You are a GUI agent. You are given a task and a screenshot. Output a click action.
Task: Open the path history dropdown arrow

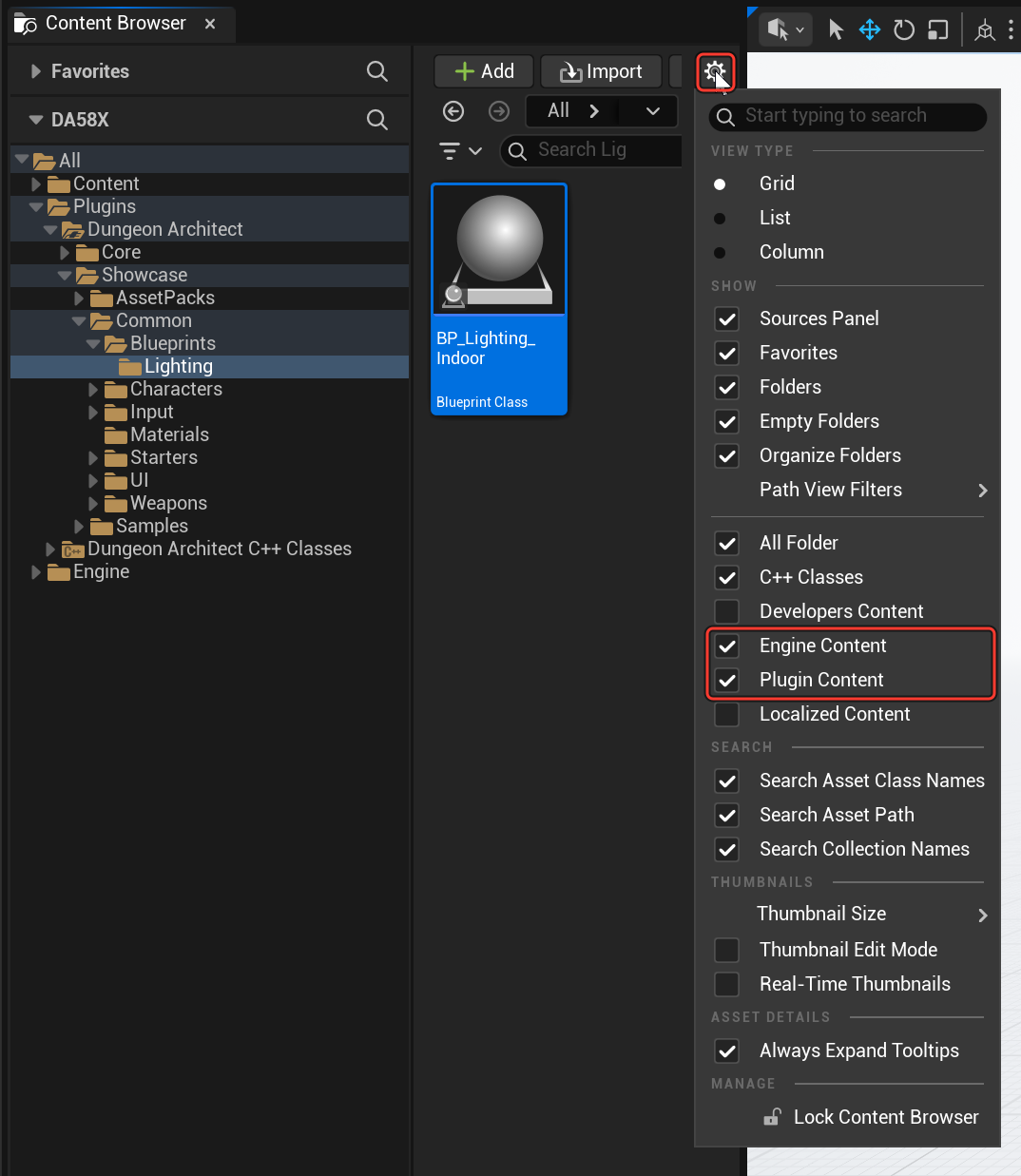(x=653, y=111)
